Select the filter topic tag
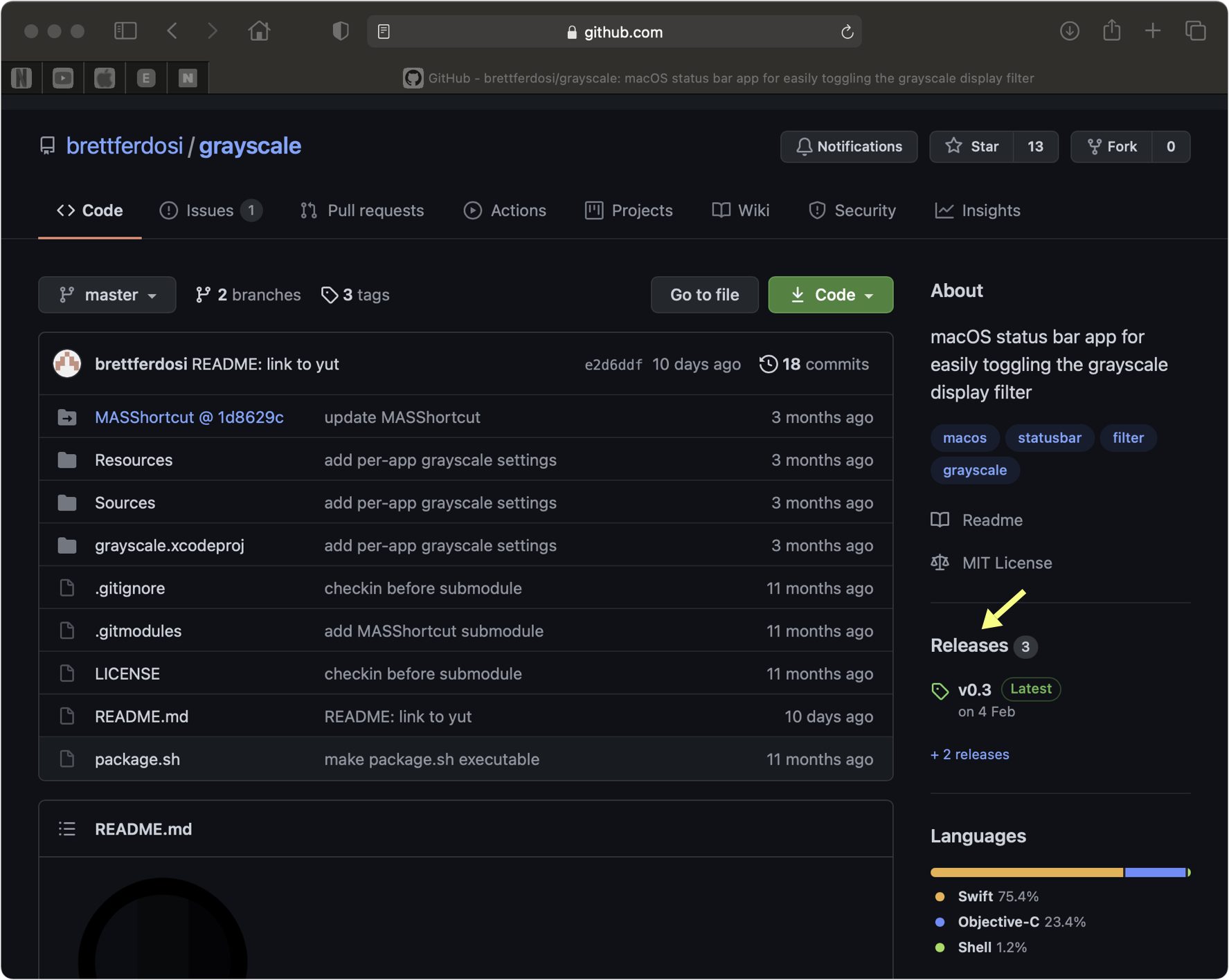 (x=1129, y=438)
